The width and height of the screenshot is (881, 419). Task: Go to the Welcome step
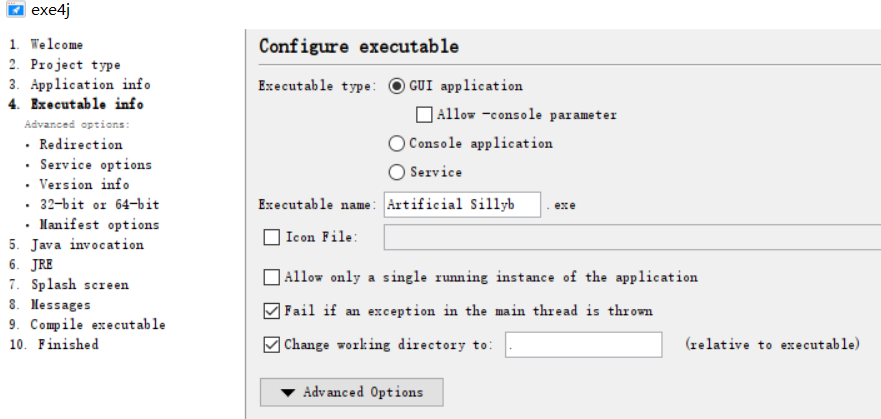point(56,45)
